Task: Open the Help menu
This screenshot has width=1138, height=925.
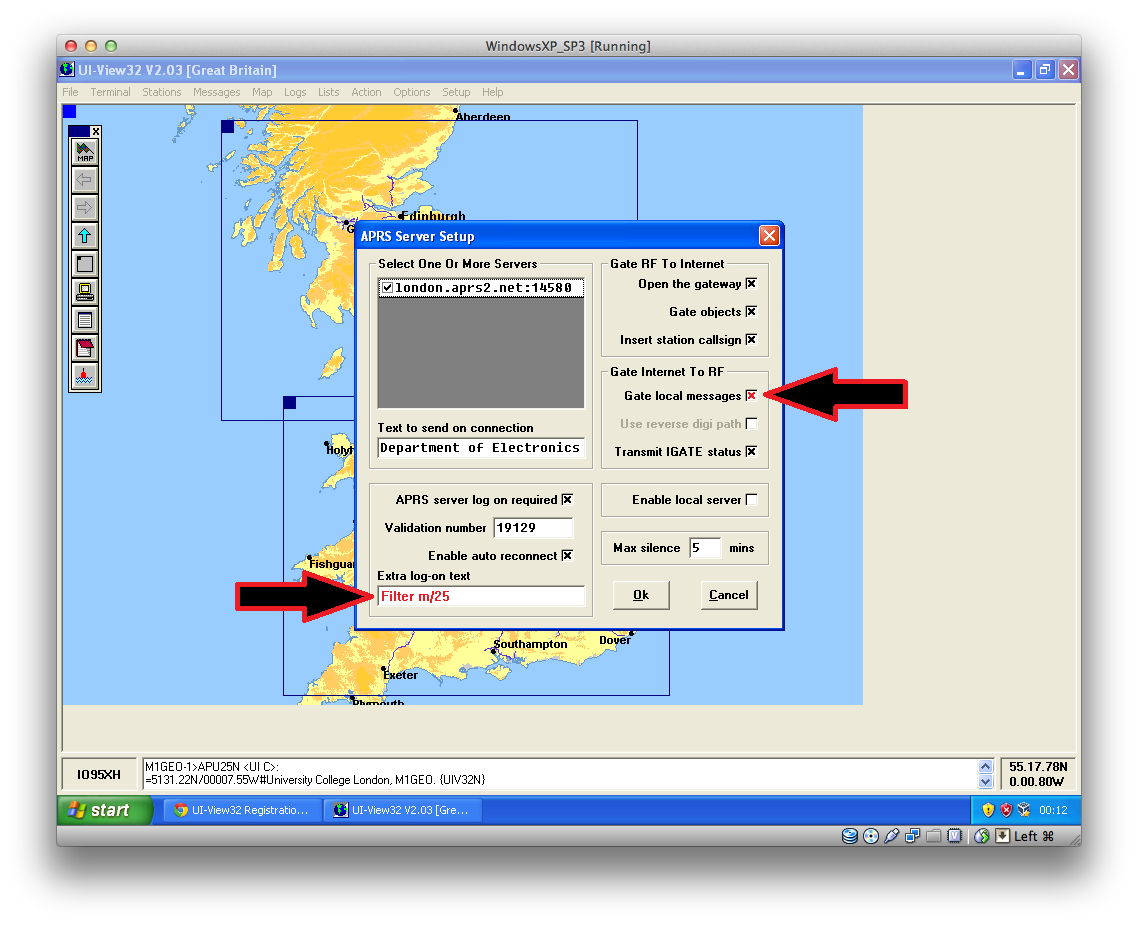Action: click(492, 92)
